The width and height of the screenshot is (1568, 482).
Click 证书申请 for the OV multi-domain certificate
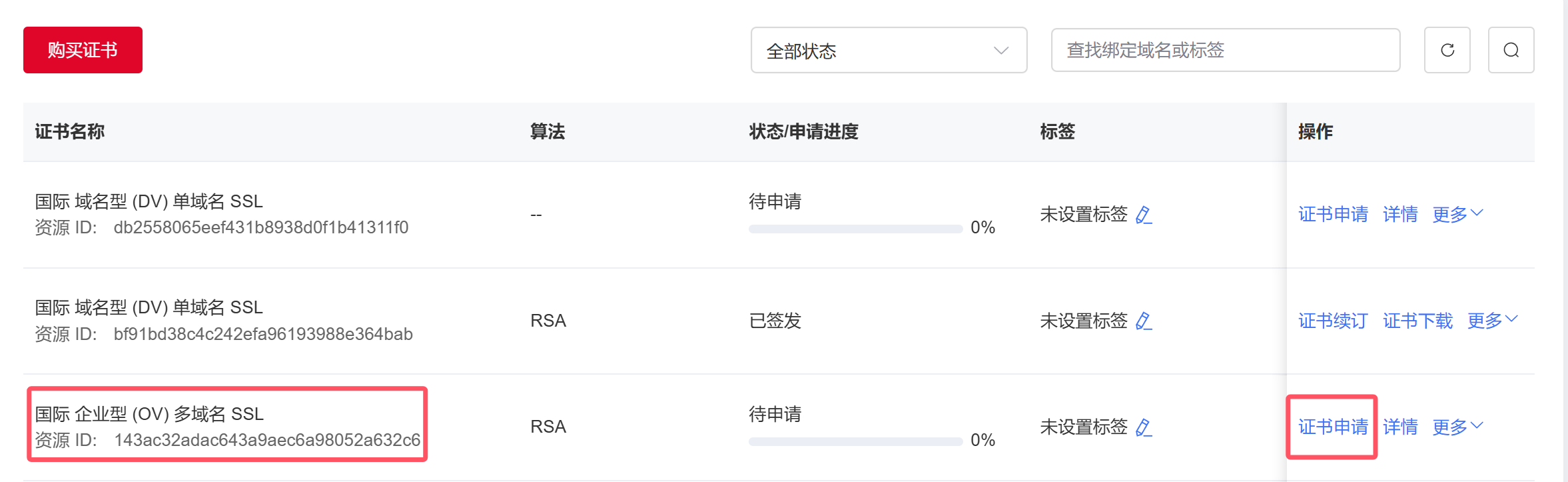pyautogui.click(x=1333, y=427)
